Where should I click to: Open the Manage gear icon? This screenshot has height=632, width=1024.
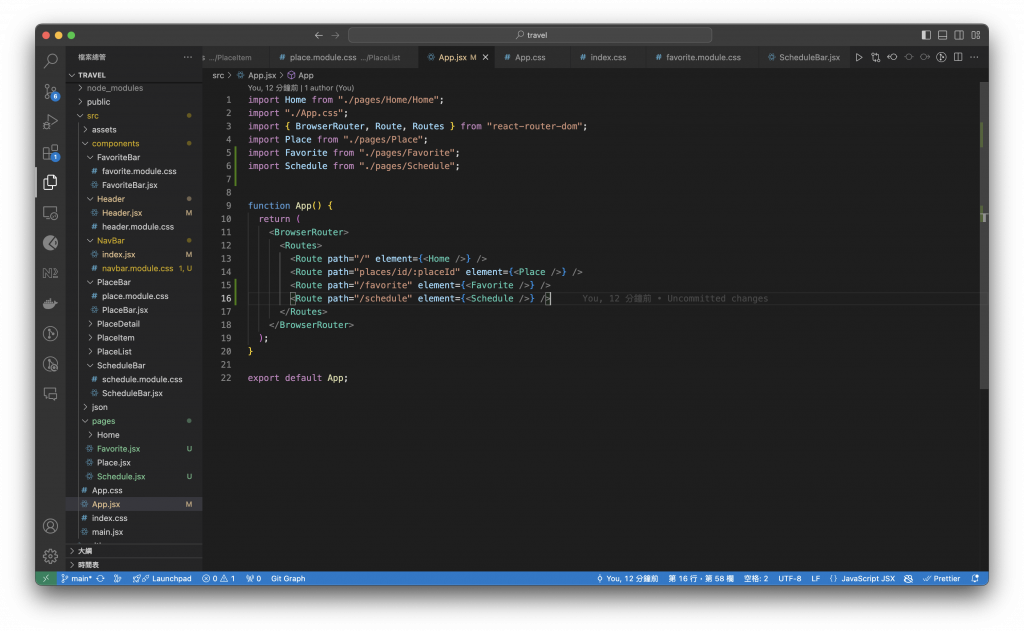click(50, 556)
